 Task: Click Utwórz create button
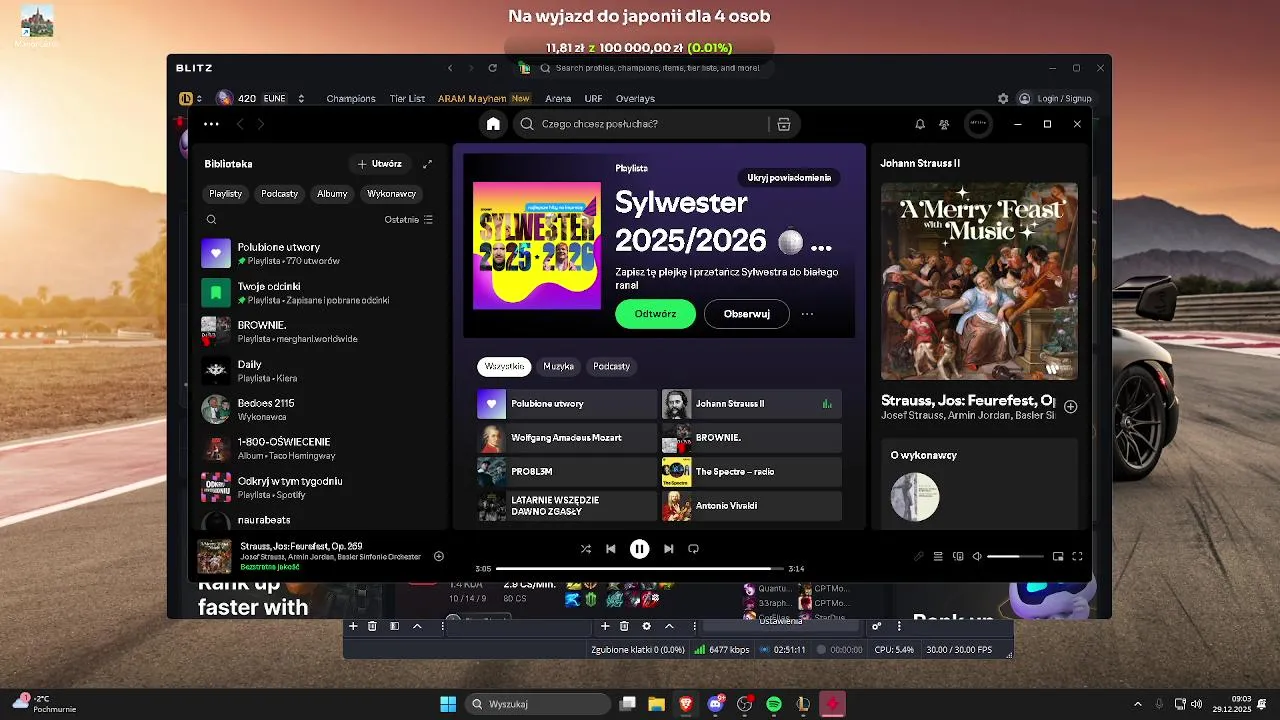[x=380, y=164]
